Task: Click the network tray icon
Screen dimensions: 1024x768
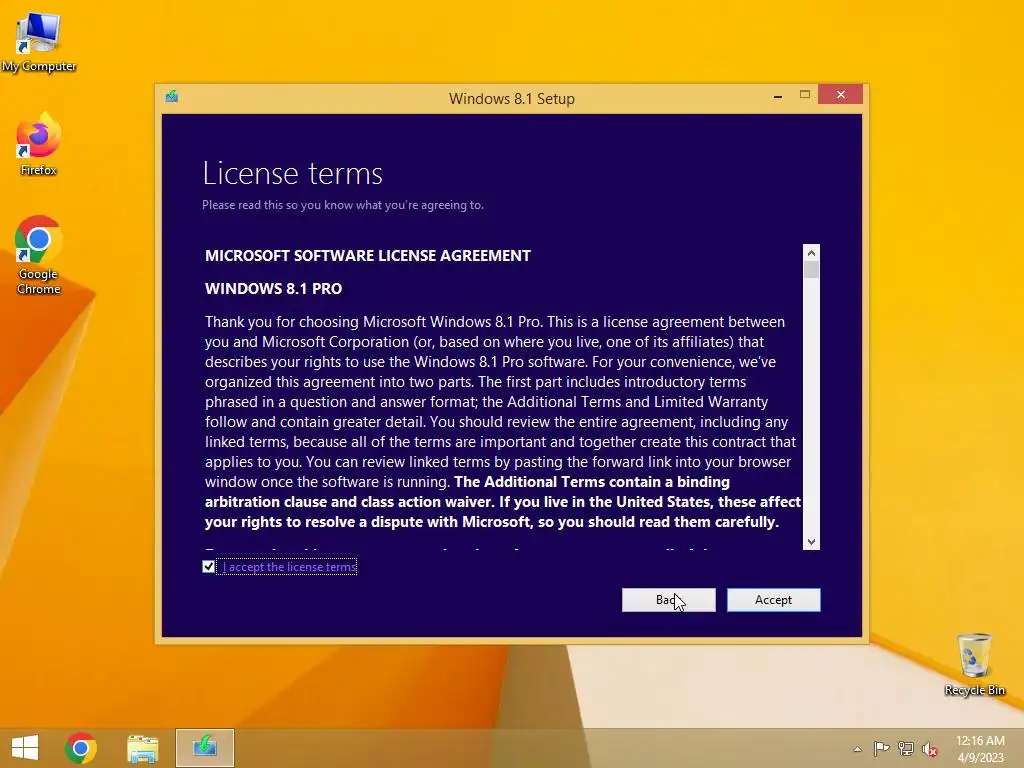Action: [x=906, y=749]
